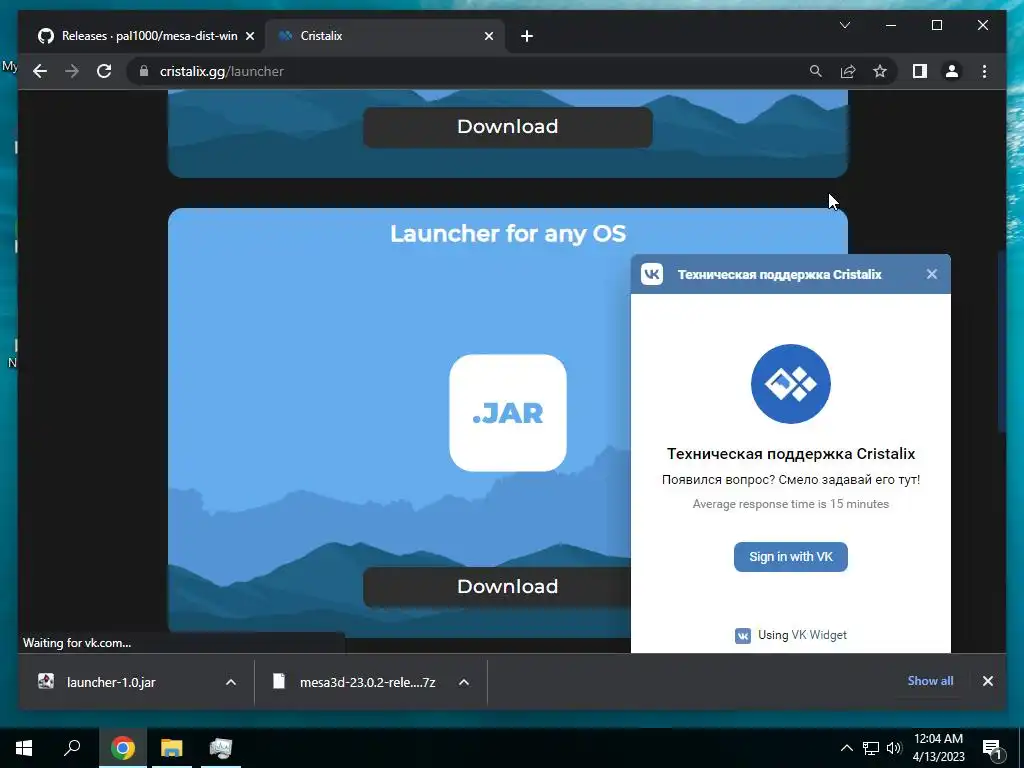The width and height of the screenshot is (1024, 768).
Task: Download the .JAR launcher for any OS
Action: [x=497, y=586]
